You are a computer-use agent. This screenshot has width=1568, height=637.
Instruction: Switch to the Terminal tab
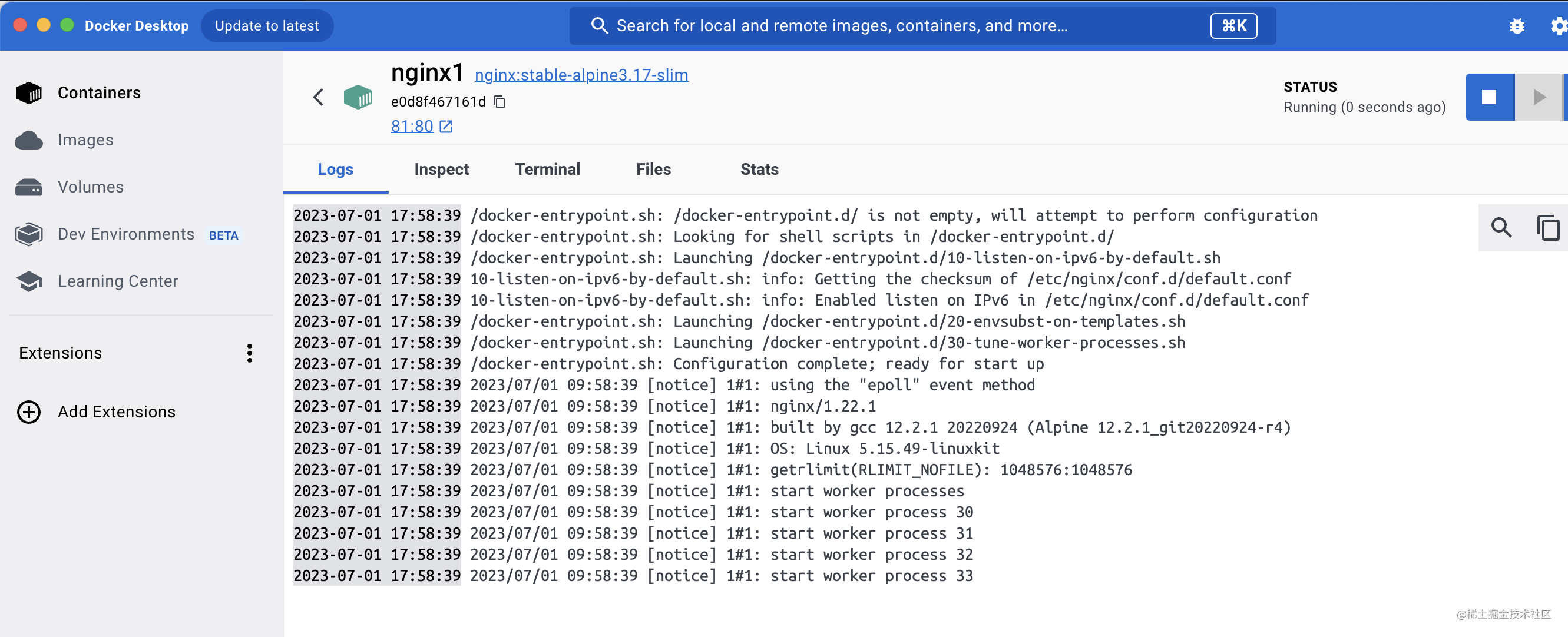tap(547, 169)
